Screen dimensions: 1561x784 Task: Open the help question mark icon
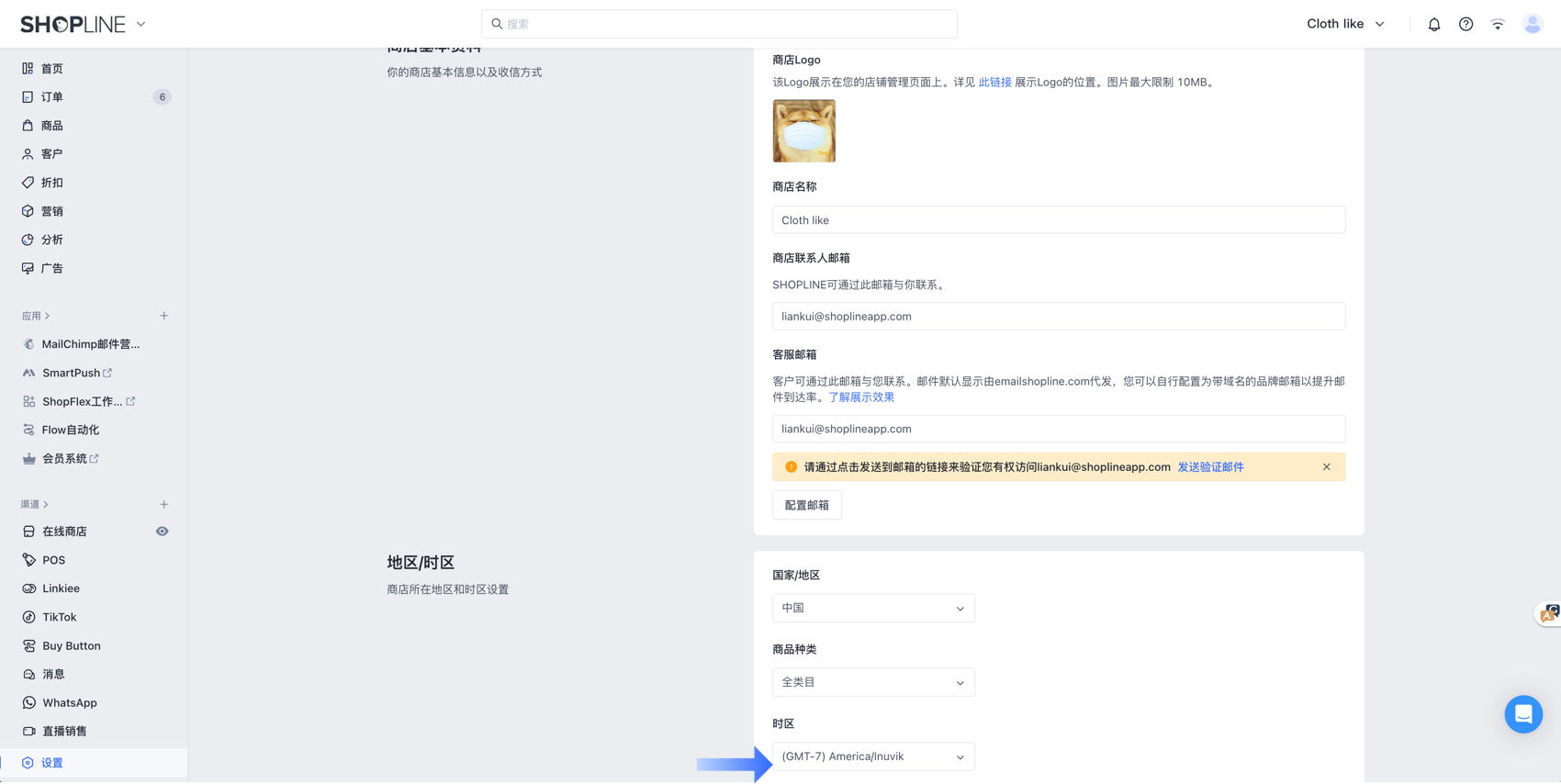tap(1466, 25)
